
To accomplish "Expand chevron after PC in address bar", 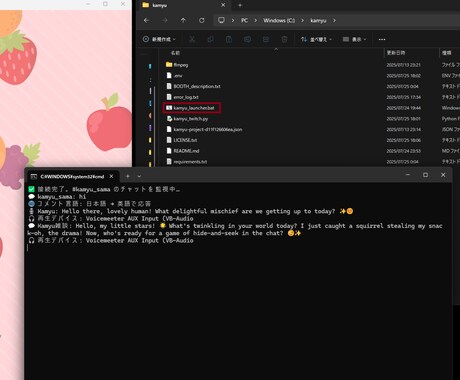I will pyautogui.click(x=256, y=20).
